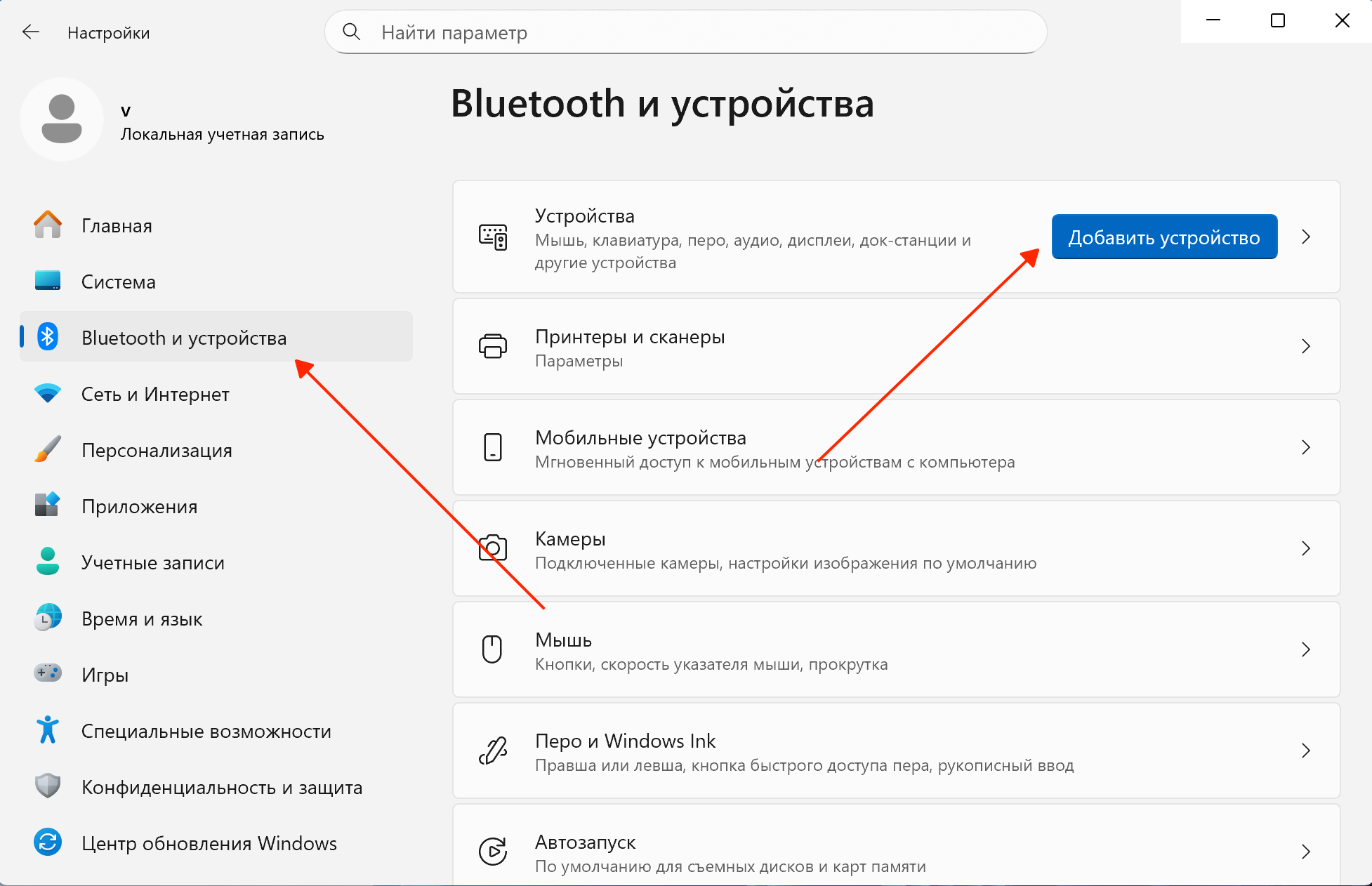Click the Bluetooth sidebar icon

click(x=48, y=337)
